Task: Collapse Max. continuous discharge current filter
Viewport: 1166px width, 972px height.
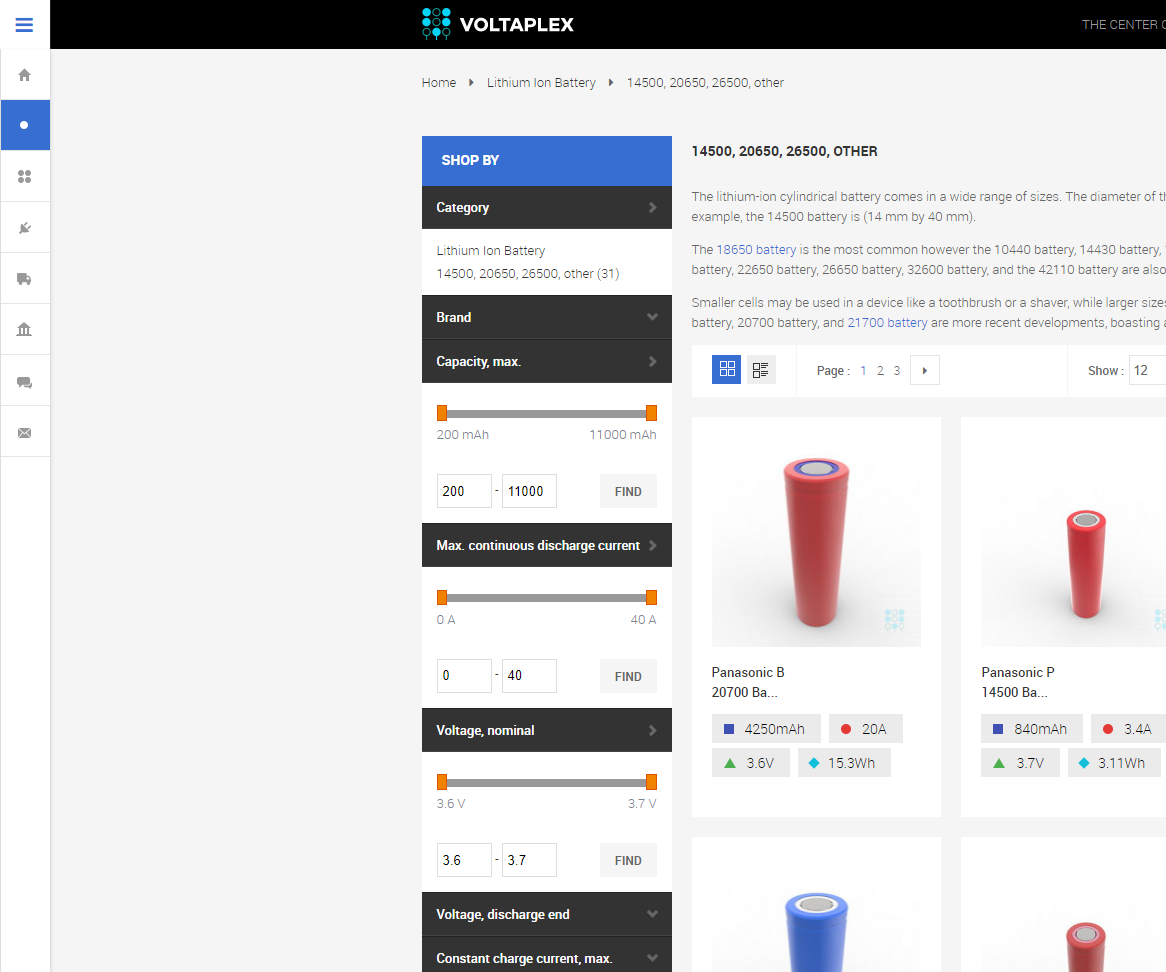Action: pyautogui.click(x=547, y=545)
